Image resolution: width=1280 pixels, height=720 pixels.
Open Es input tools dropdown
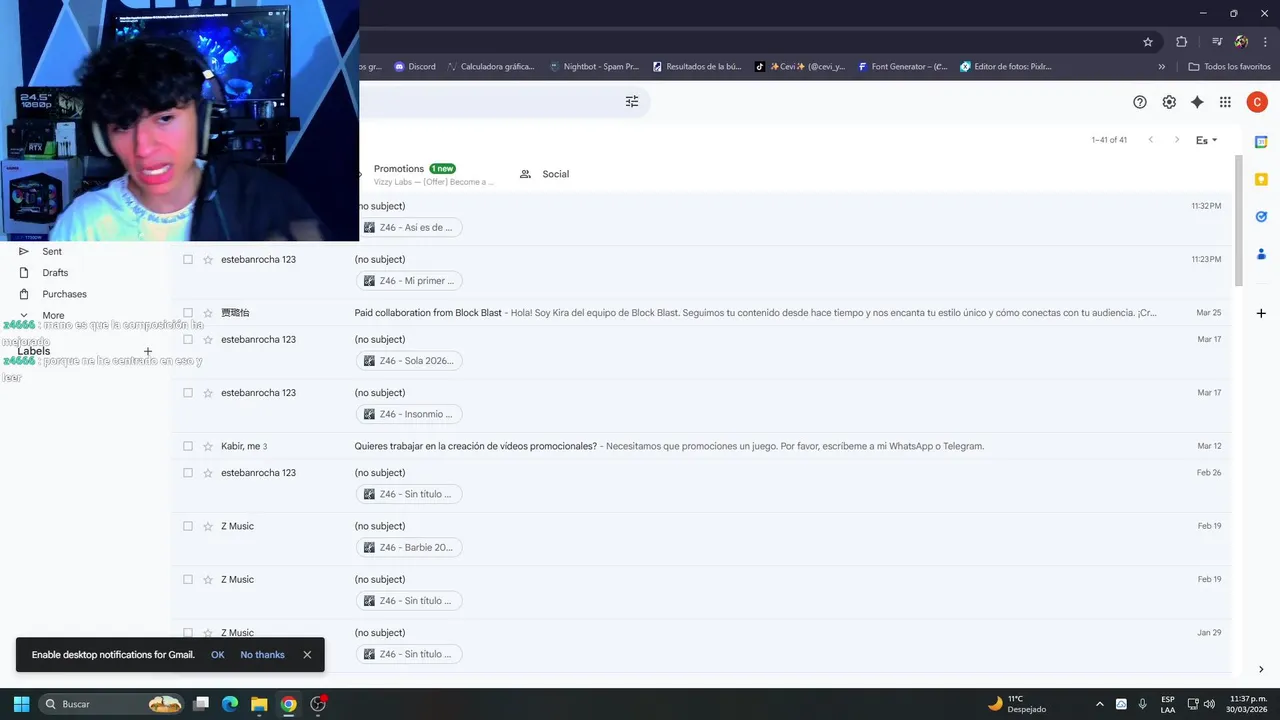click(1207, 140)
